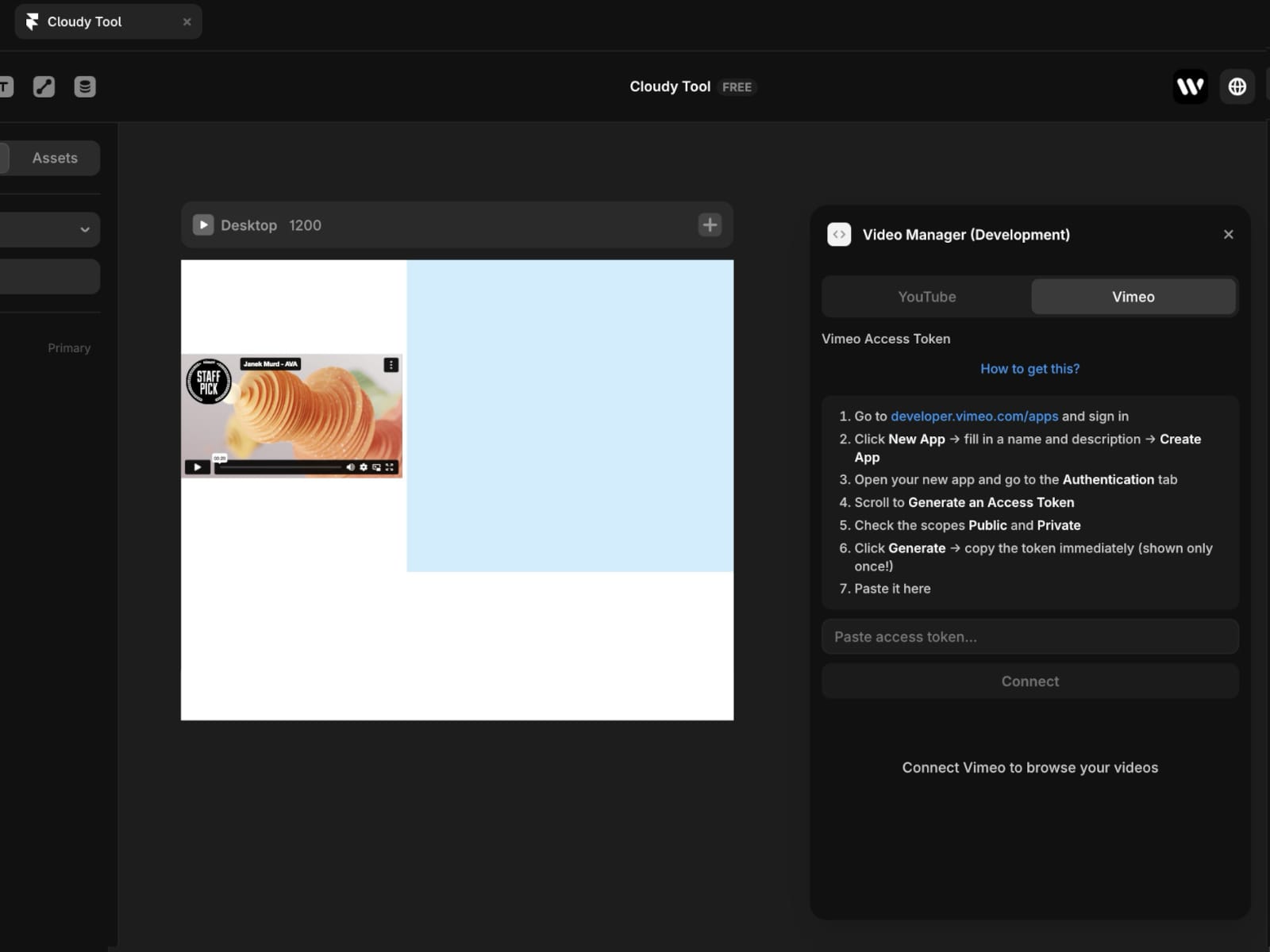This screenshot has width=1270, height=952.
Task: Select the Vimeo tab
Action: [x=1133, y=297]
